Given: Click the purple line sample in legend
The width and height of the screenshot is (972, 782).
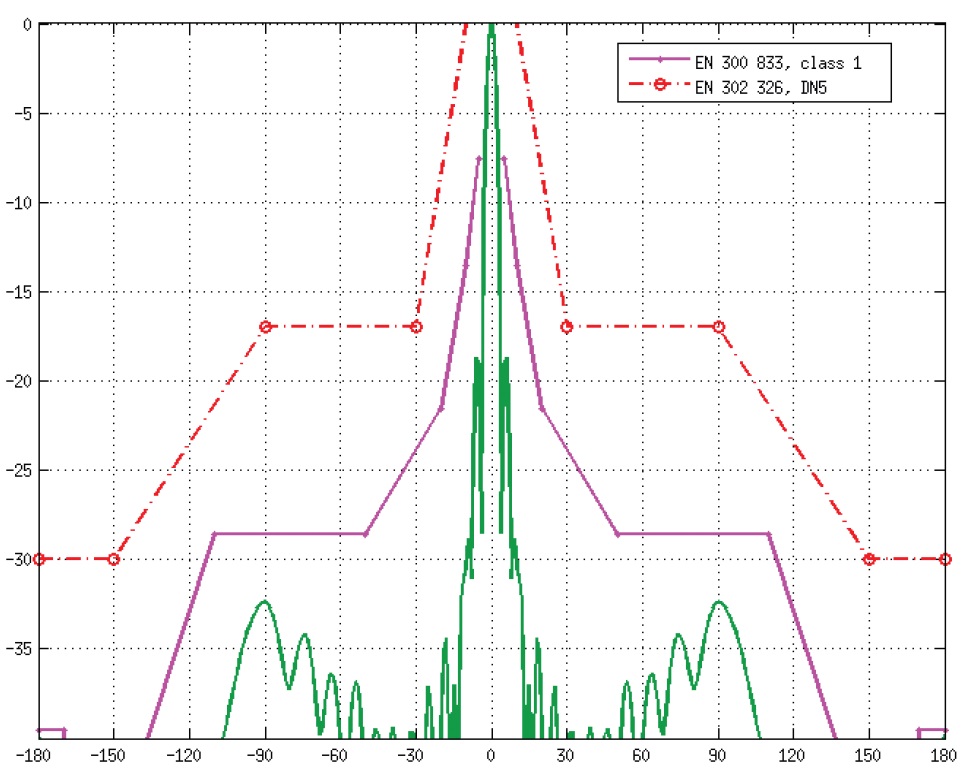Looking at the screenshot, I should pos(660,60).
